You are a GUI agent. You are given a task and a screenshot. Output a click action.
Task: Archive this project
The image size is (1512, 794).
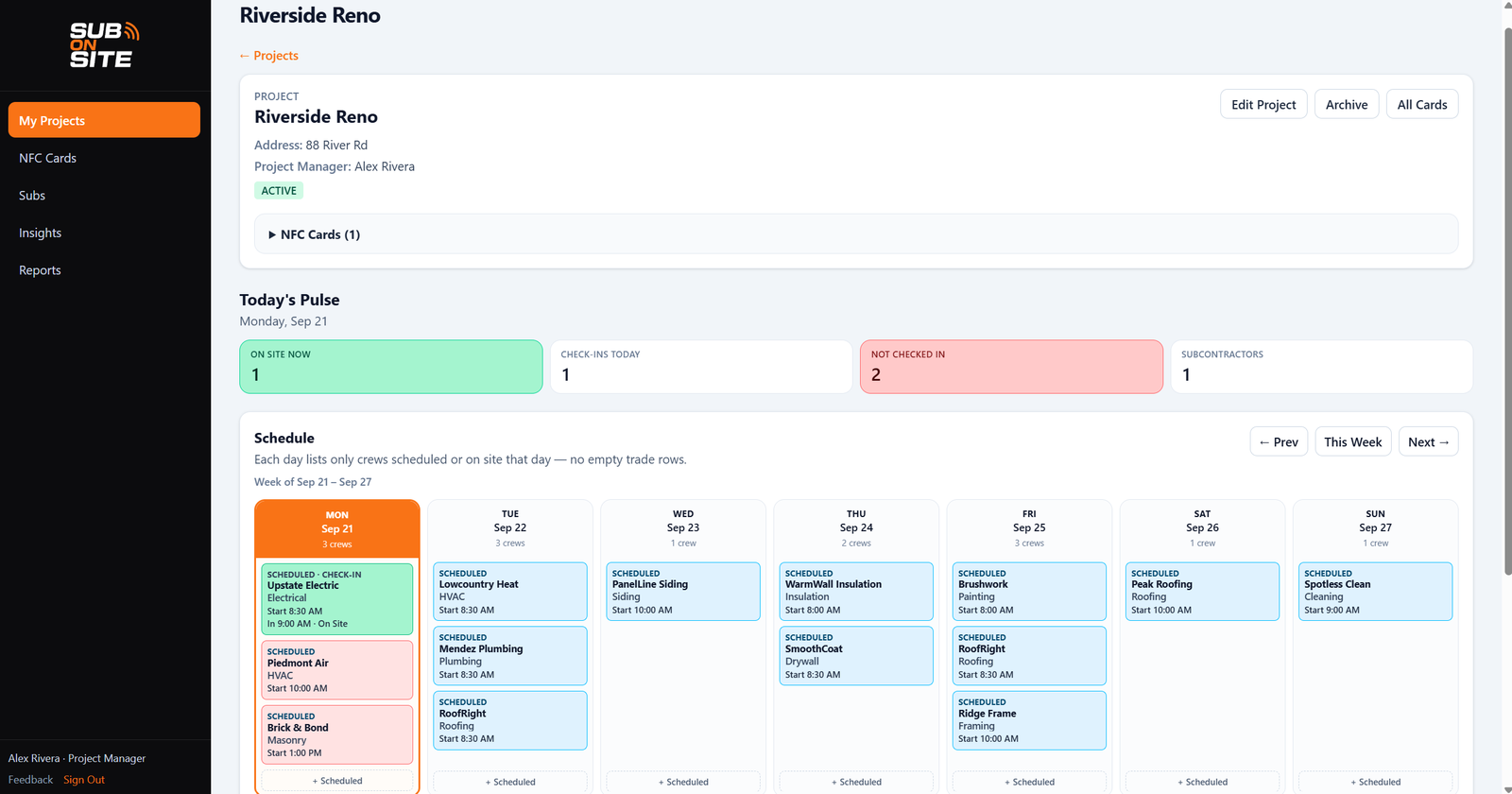(x=1346, y=104)
